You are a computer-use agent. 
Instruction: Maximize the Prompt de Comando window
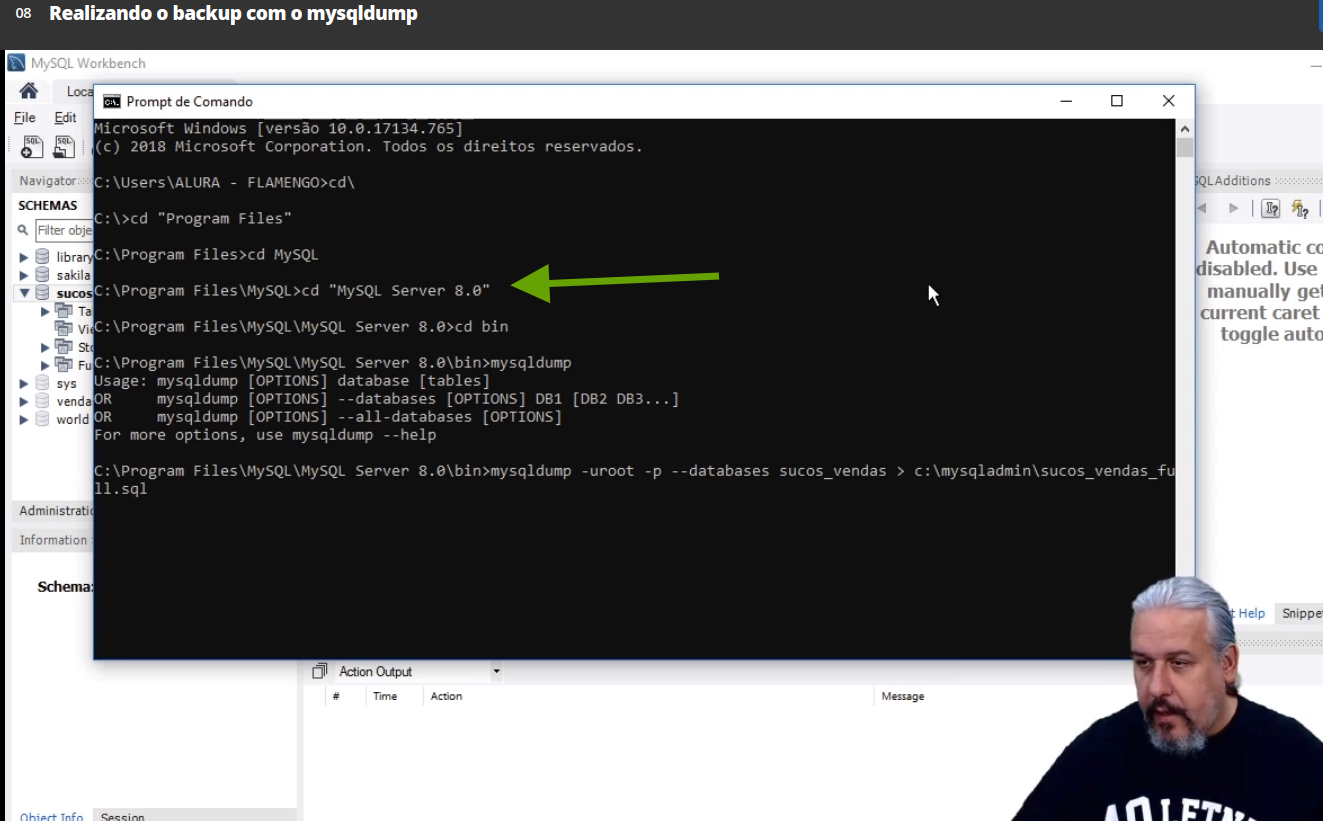click(1117, 101)
